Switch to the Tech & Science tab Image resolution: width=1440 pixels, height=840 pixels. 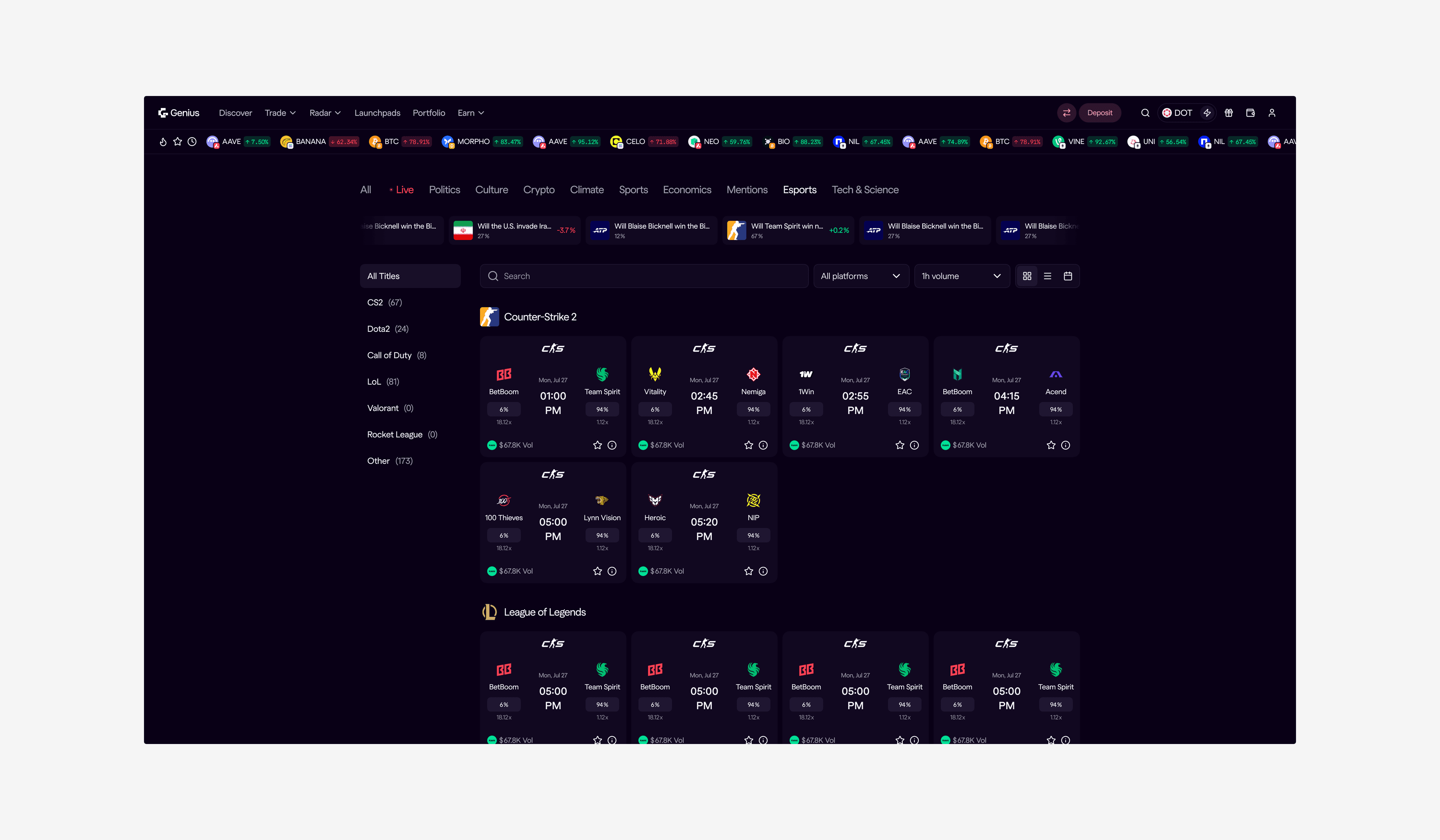tap(865, 190)
